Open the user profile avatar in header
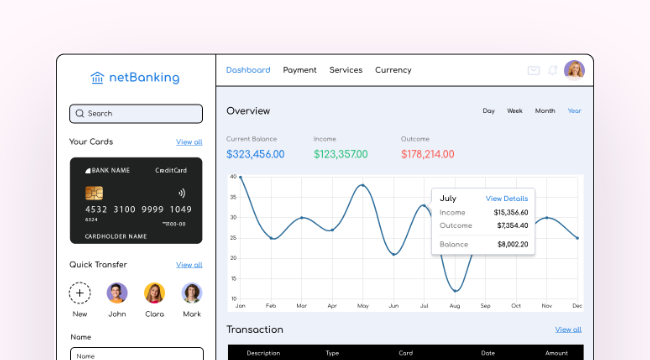Screen dimensions: 650x360 (x=574, y=70)
